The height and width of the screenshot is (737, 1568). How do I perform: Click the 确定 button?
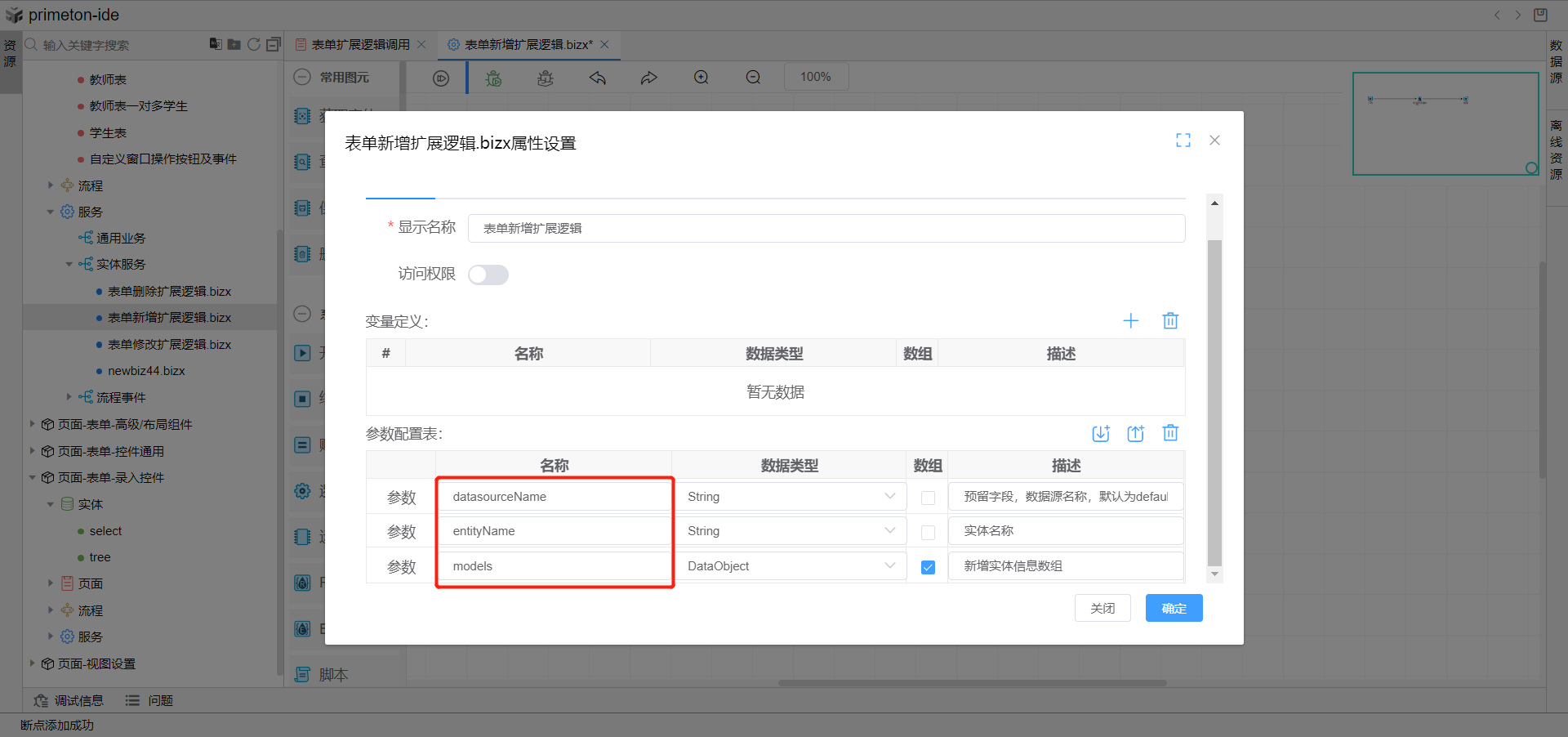click(1174, 608)
